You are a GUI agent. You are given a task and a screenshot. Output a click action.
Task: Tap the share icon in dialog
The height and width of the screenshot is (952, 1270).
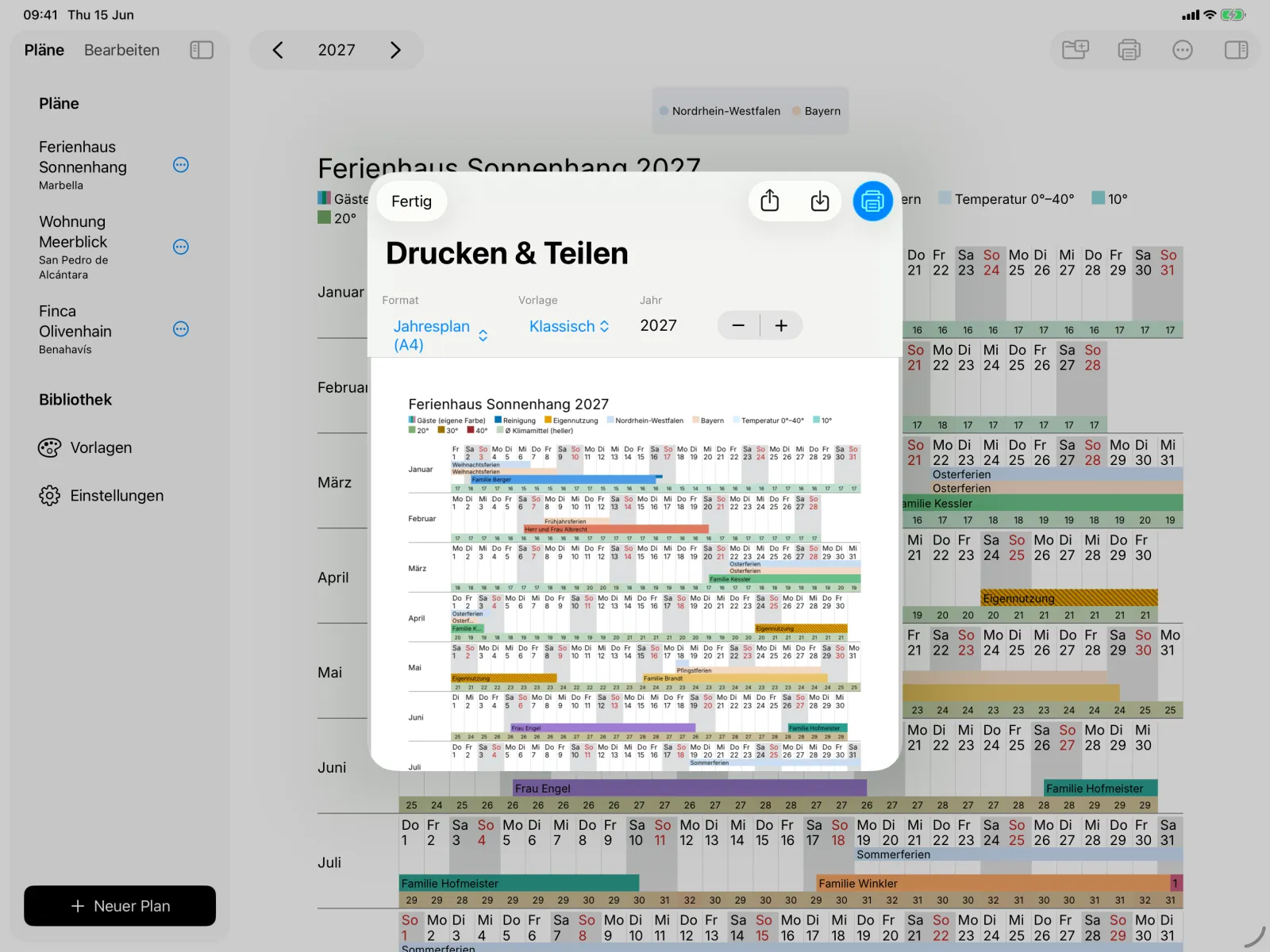coord(769,201)
